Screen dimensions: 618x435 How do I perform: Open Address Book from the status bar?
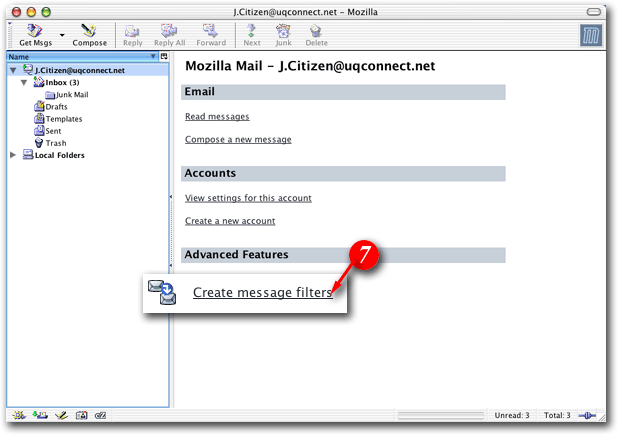82,415
